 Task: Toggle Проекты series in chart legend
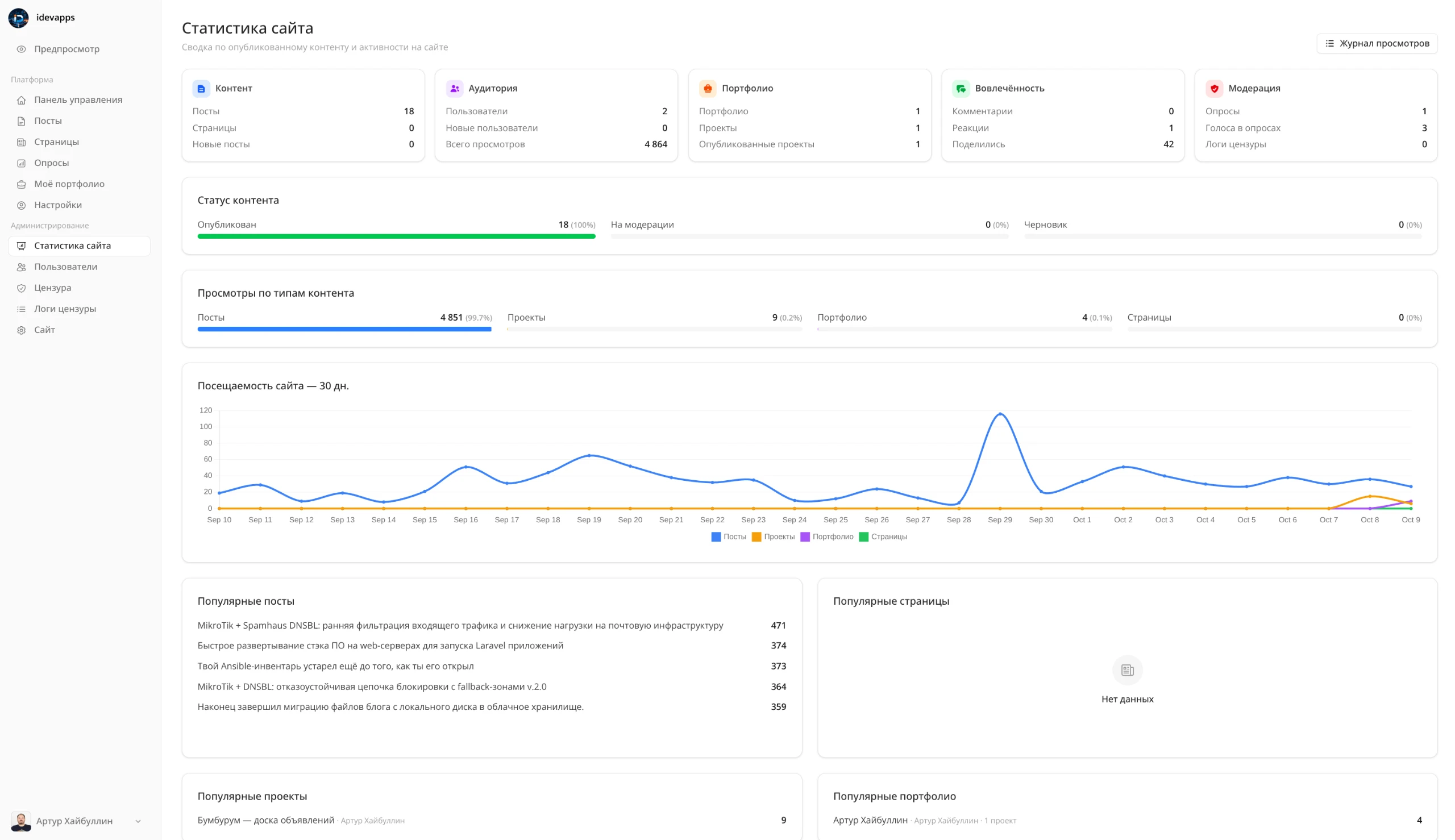[x=773, y=537]
